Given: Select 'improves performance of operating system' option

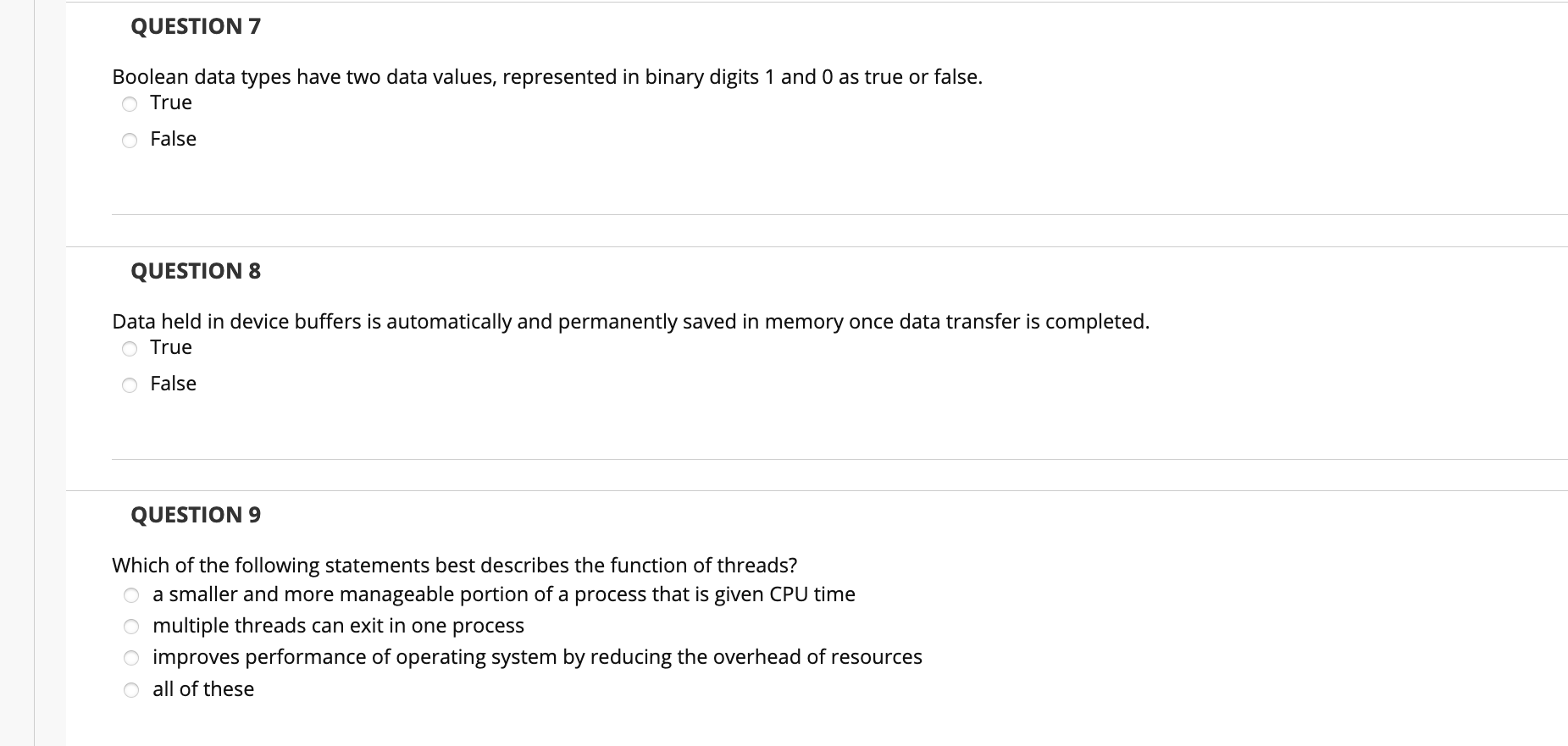Looking at the screenshot, I should 131,657.
